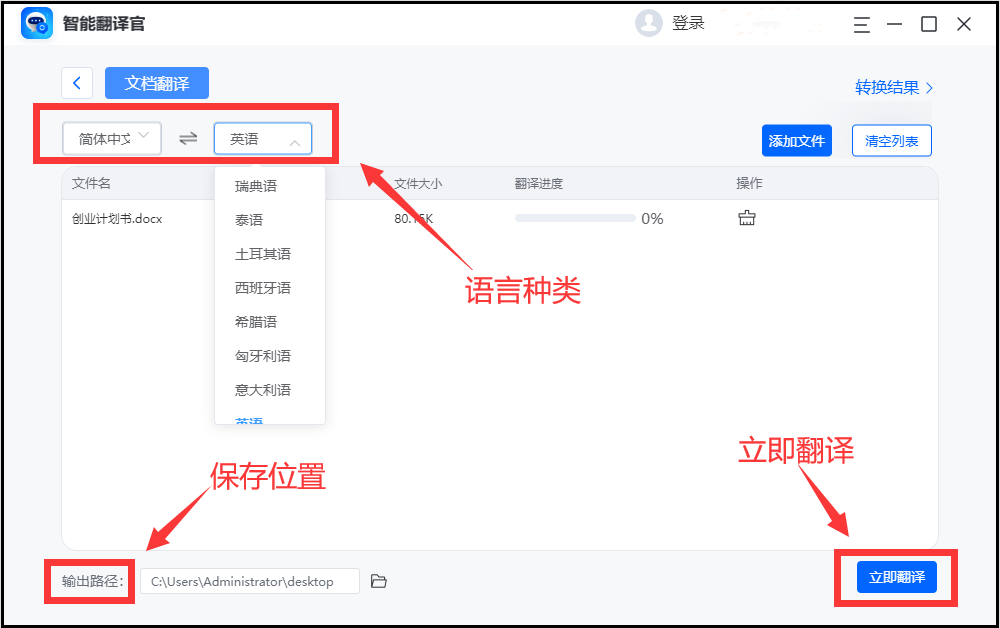Screen dimensions: 1000x628
Task: Select 土耳其语 in the language menu
Action: 264,253
